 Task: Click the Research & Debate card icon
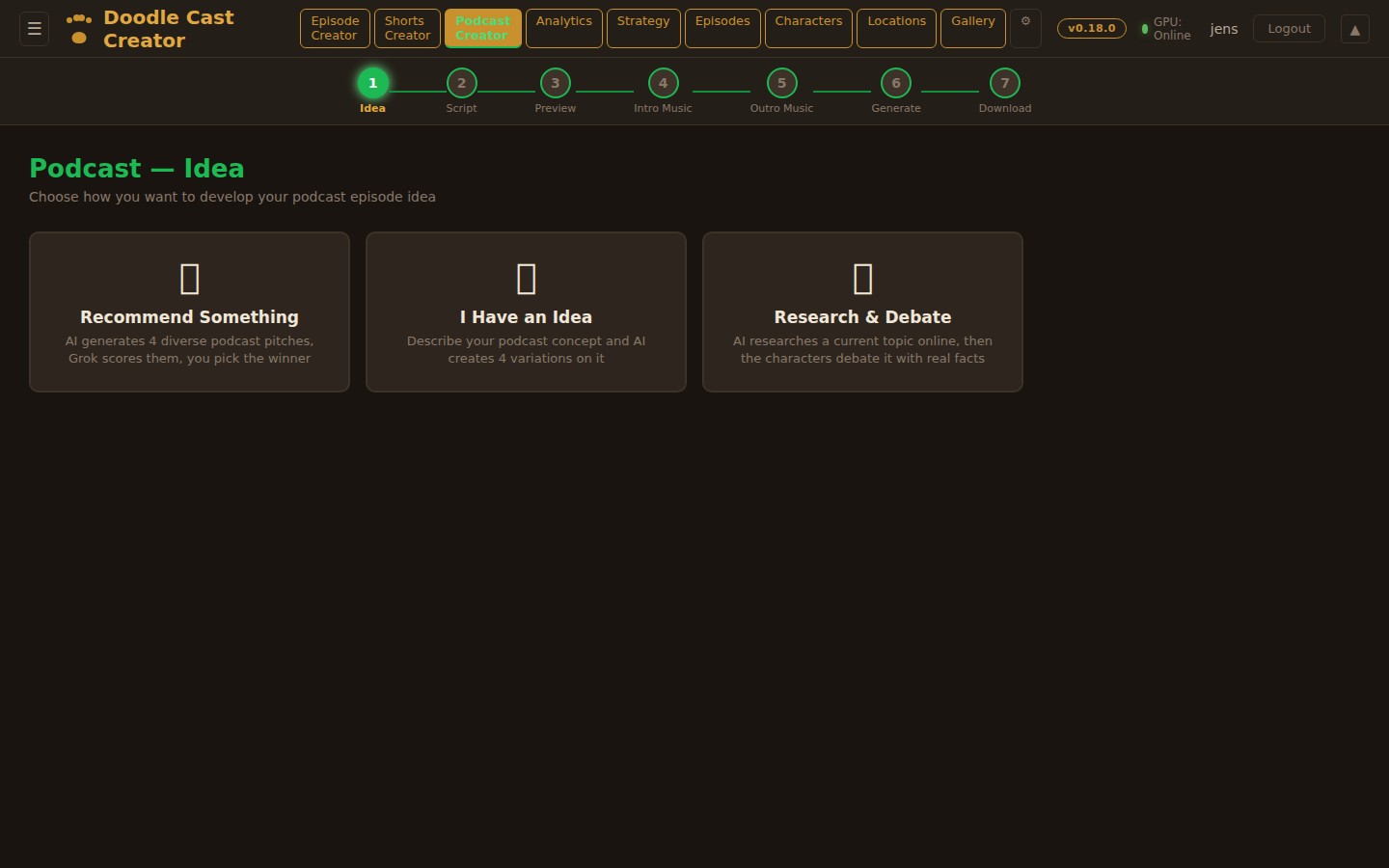pos(862,279)
